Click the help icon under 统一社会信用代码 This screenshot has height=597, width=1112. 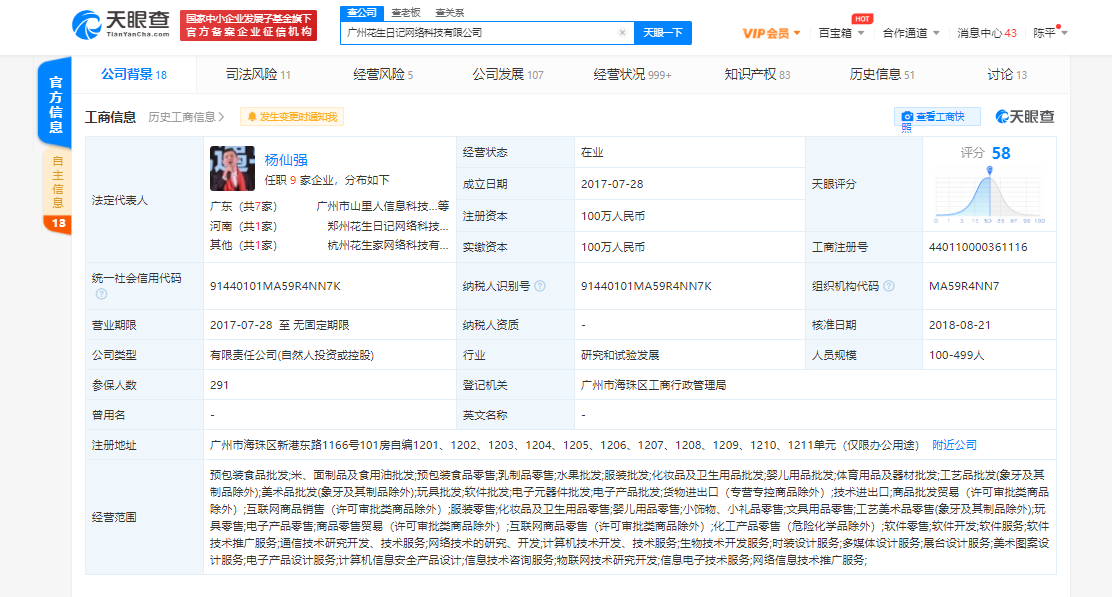click(x=101, y=294)
